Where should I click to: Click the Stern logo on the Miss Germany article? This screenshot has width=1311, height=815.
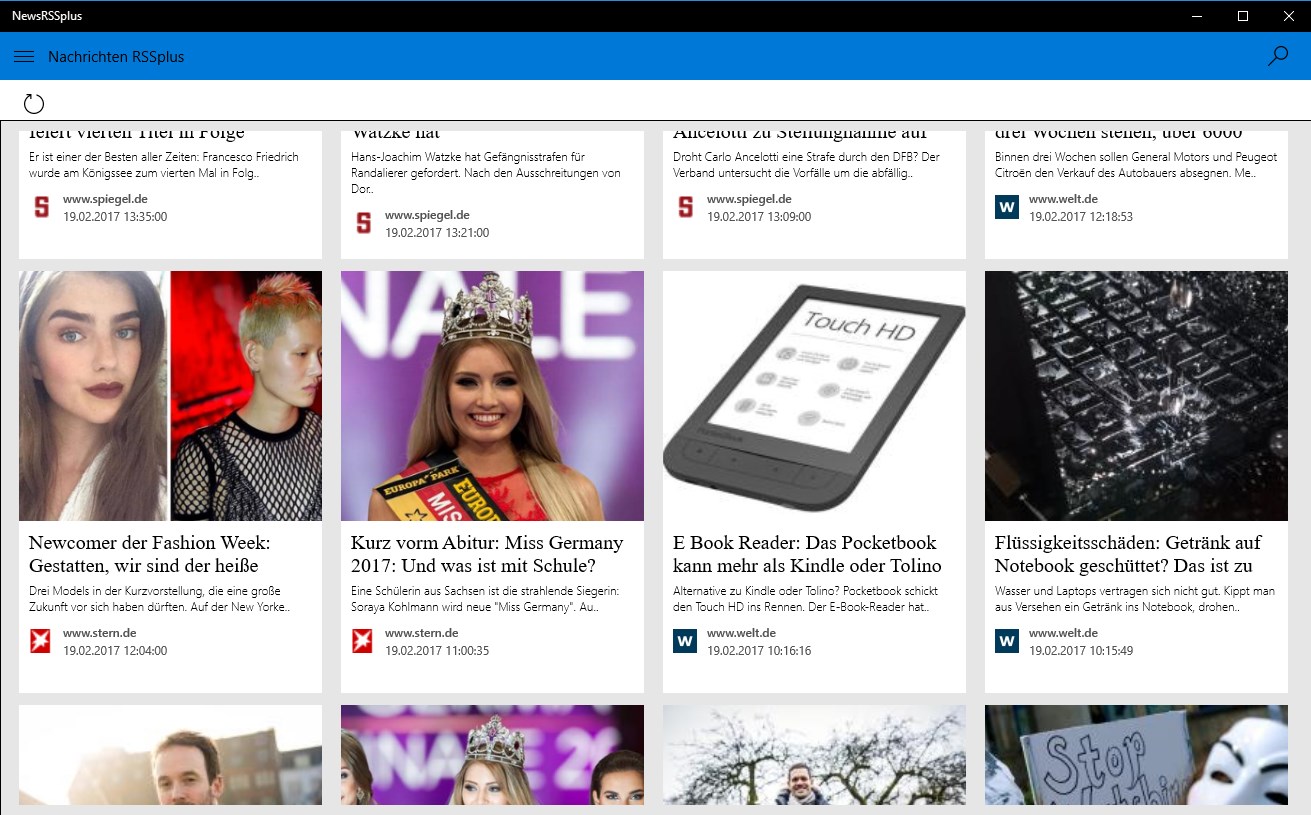tap(363, 641)
